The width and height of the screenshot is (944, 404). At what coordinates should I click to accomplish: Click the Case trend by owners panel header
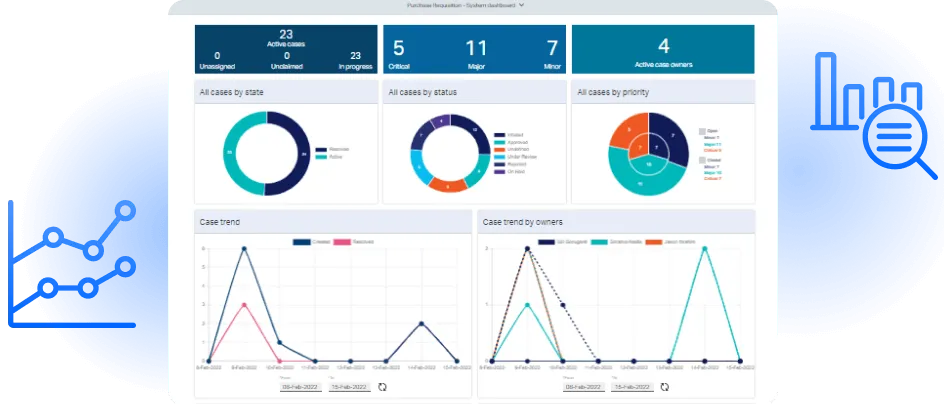click(616, 222)
